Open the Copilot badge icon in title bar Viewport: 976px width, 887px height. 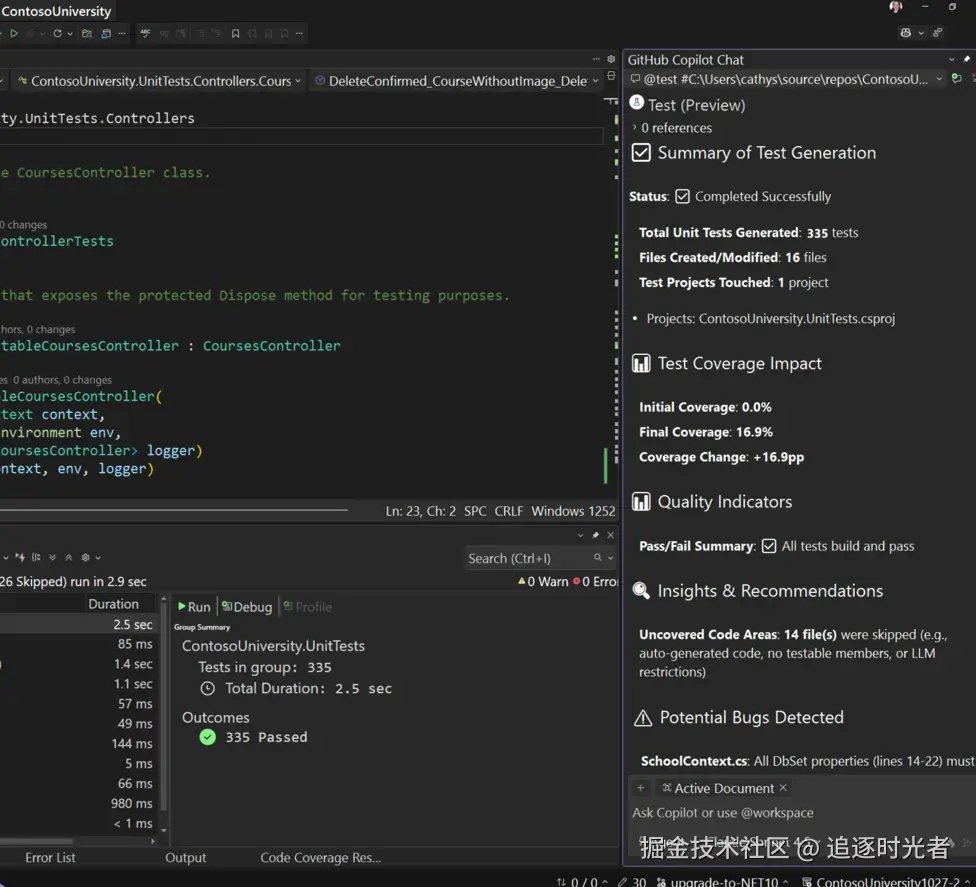(906, 32)
